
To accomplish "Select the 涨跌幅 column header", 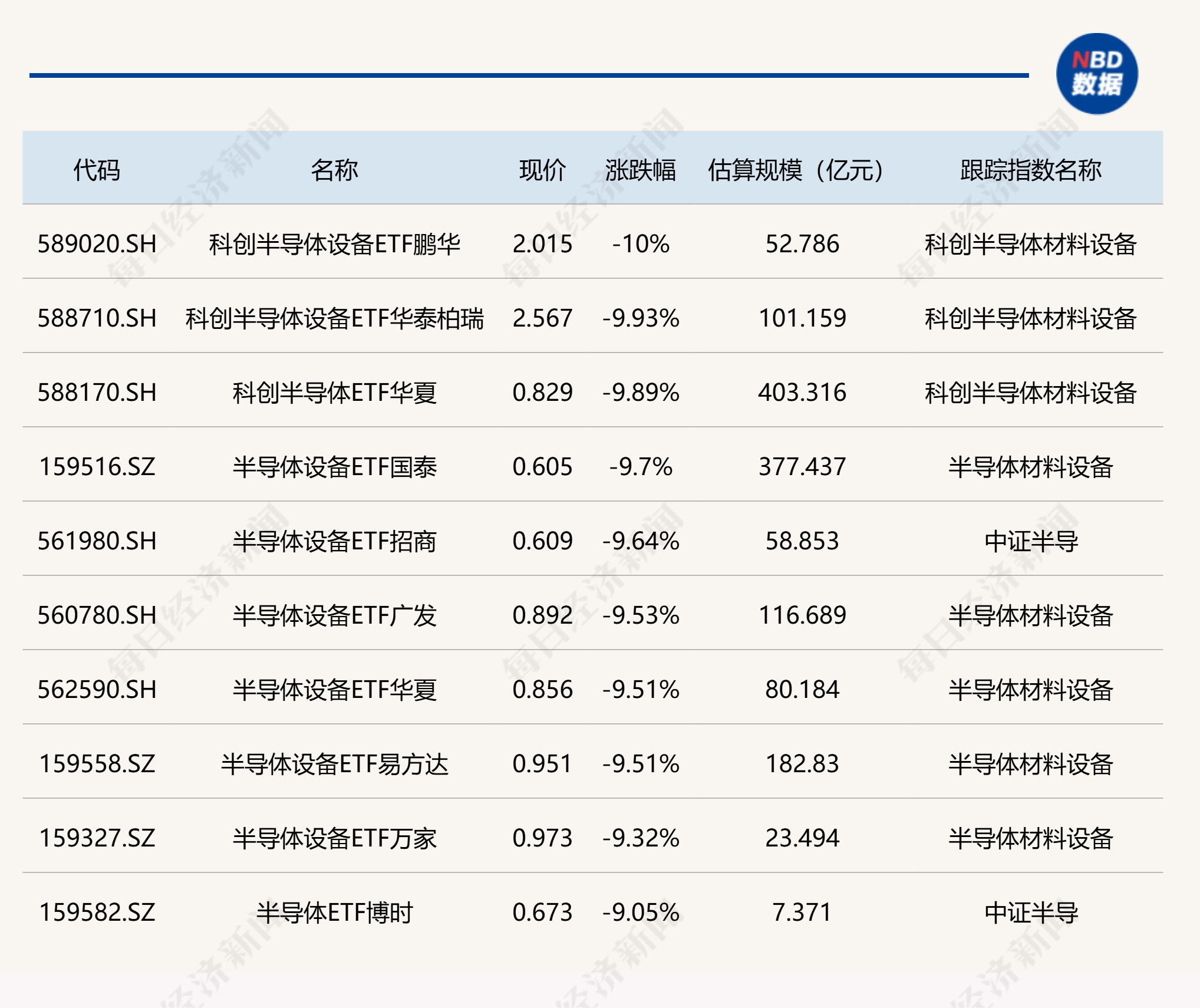I will point(641,170).
